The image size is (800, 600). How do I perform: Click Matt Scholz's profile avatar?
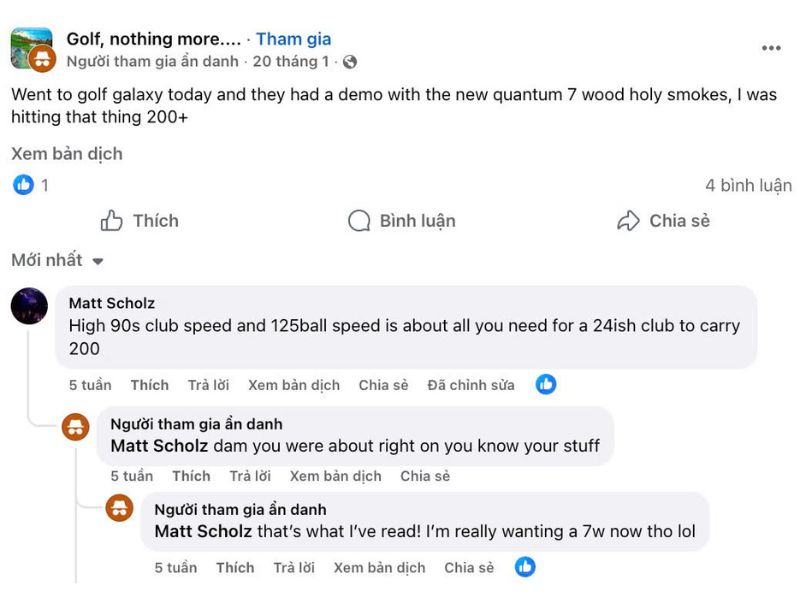pyautogui.click(x=30, y=306)
